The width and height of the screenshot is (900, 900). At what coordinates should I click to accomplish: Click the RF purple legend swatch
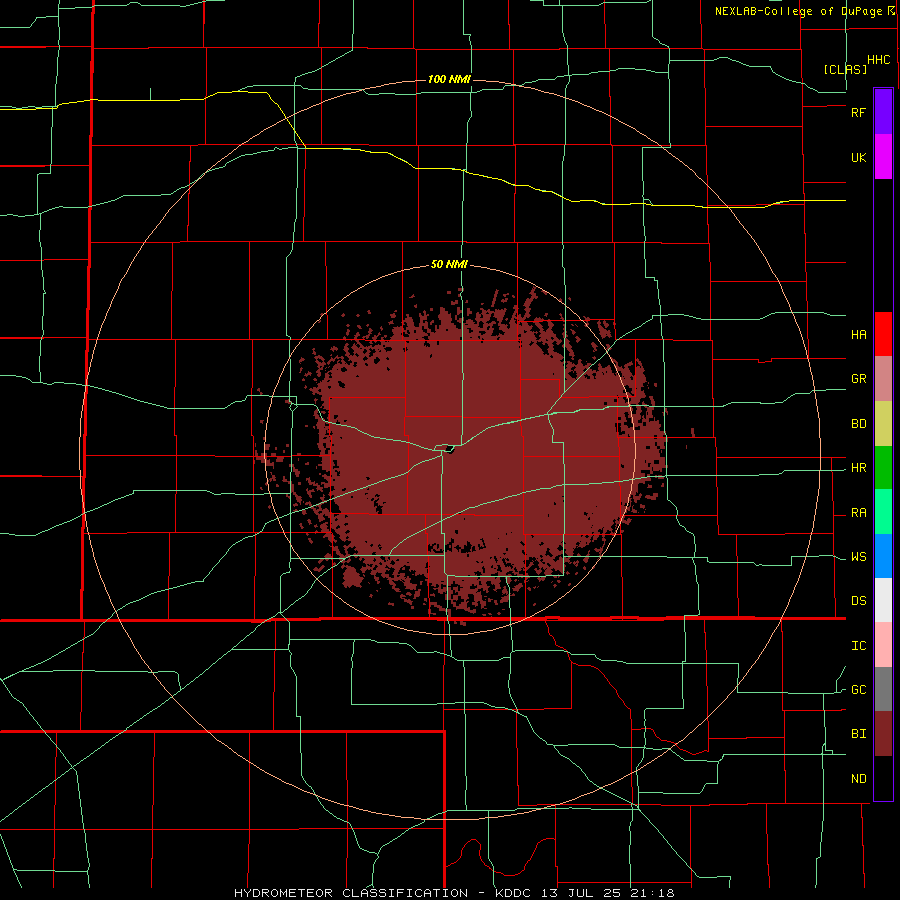(x=883, y=111)
